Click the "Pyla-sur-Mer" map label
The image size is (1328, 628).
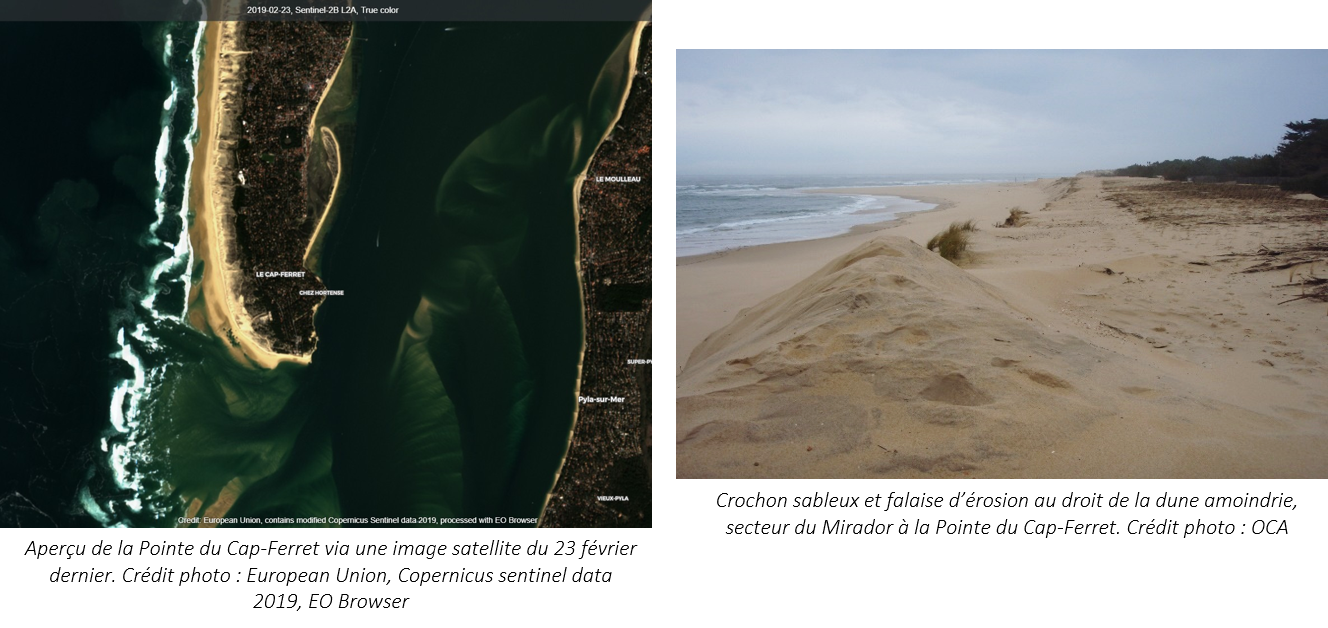click(602, 399)
